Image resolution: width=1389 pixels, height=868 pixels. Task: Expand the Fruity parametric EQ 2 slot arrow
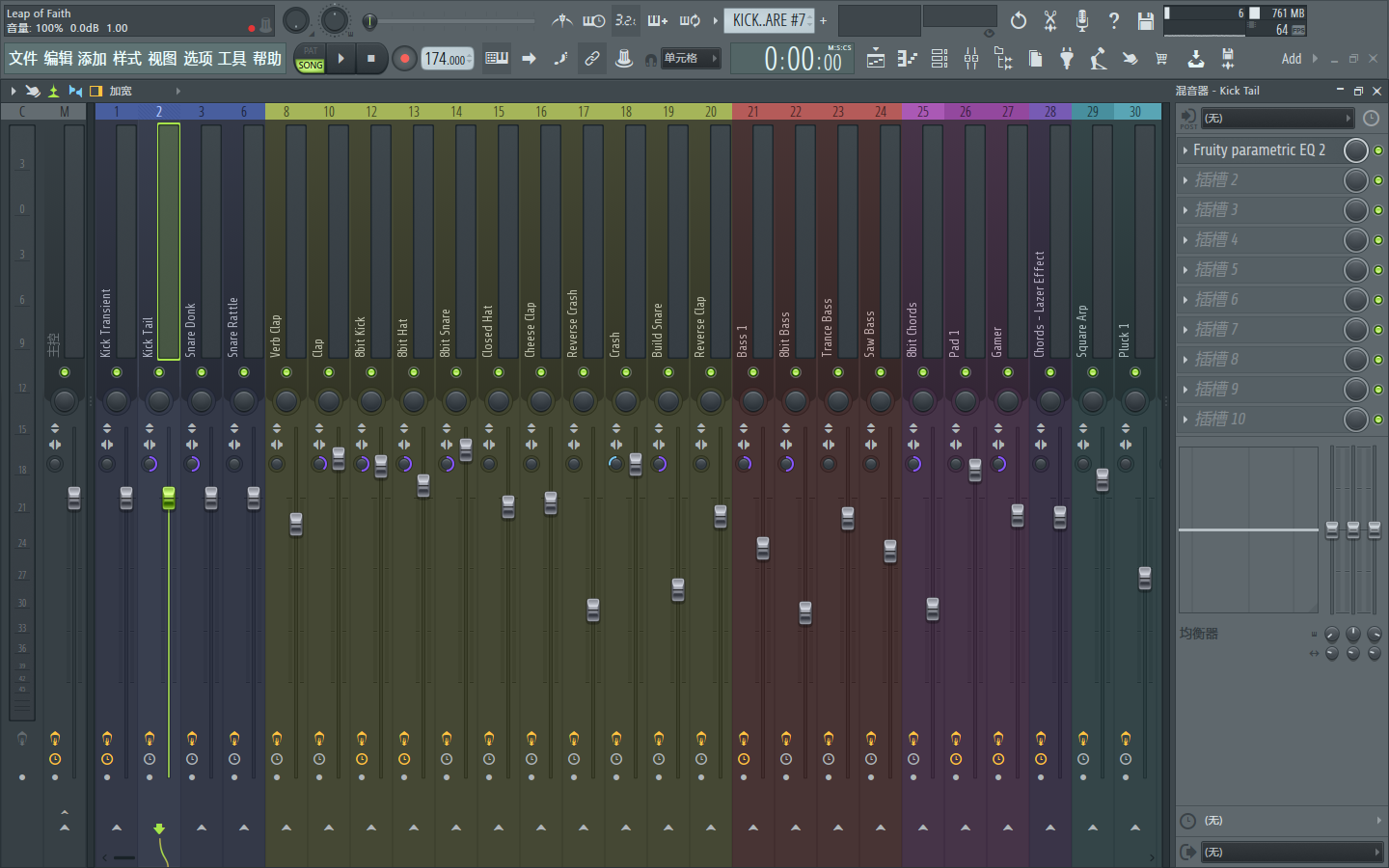click(x=1185, y=150)
